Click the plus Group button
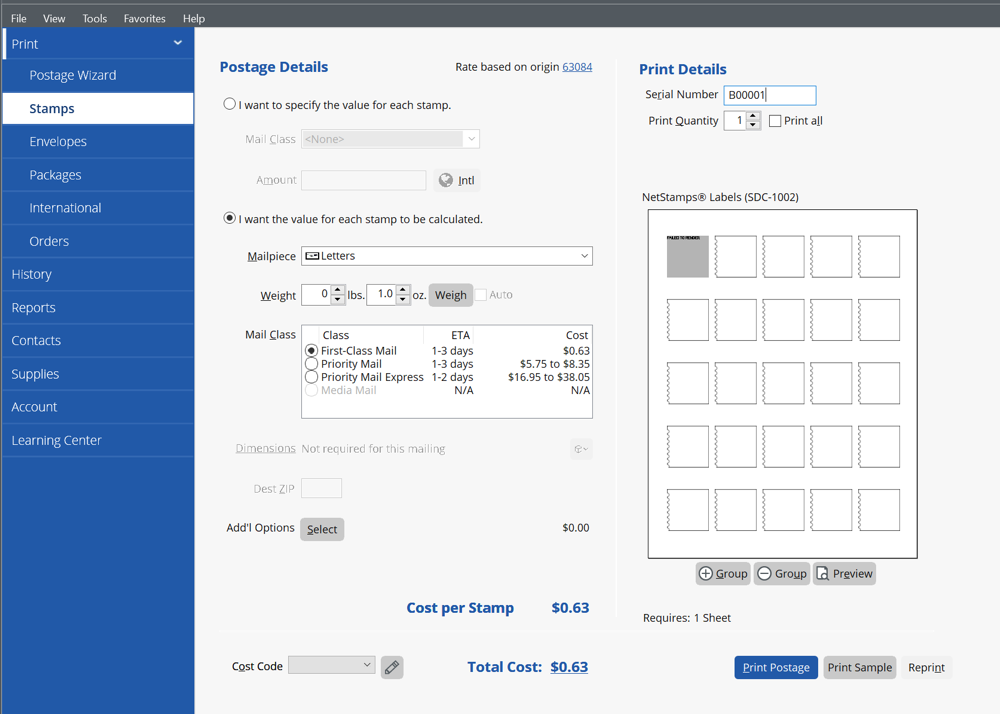Image resolution: width=1000 pixels, height=714 pixels. pos(723,573)
